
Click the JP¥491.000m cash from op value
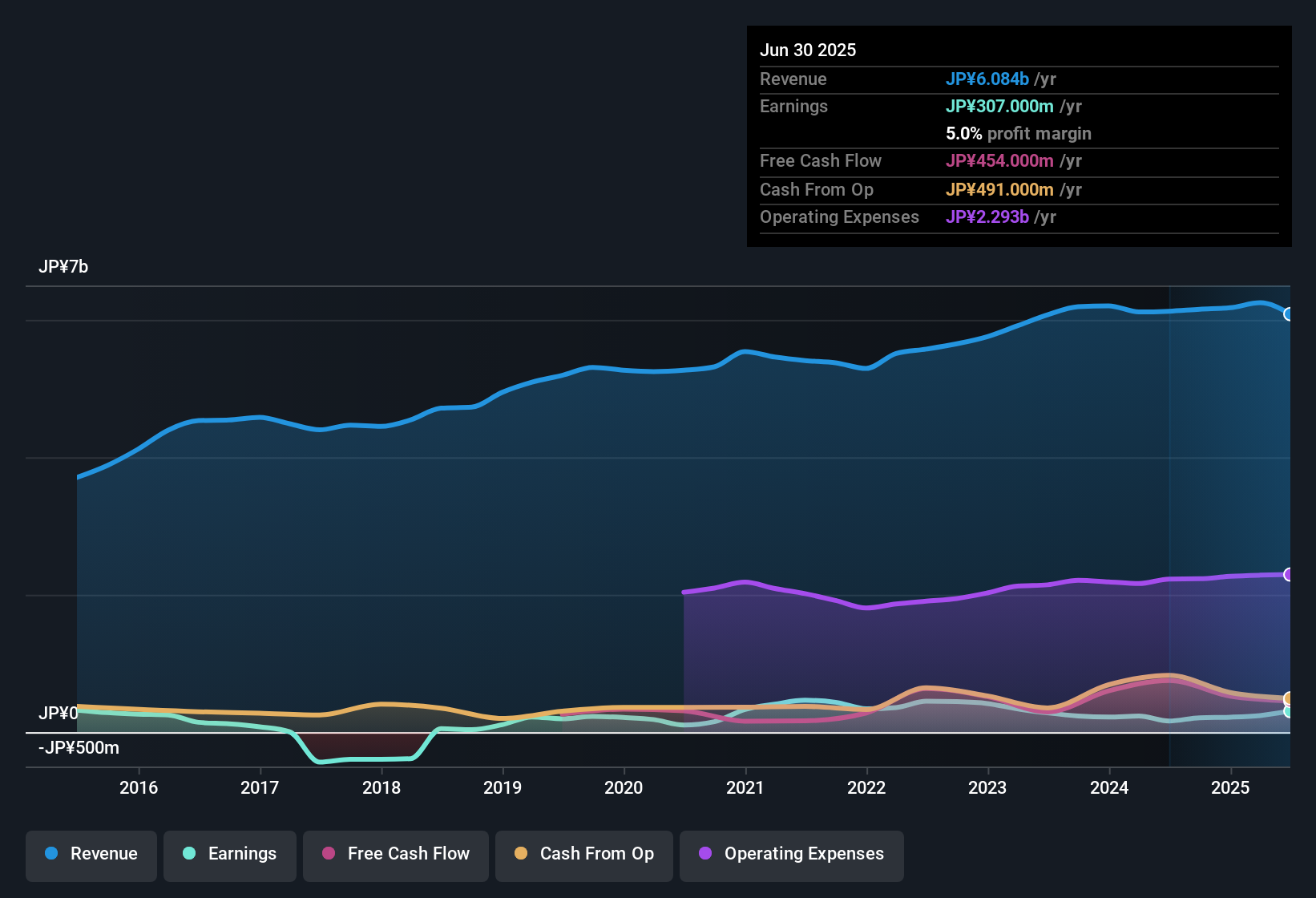coord(999,189)
